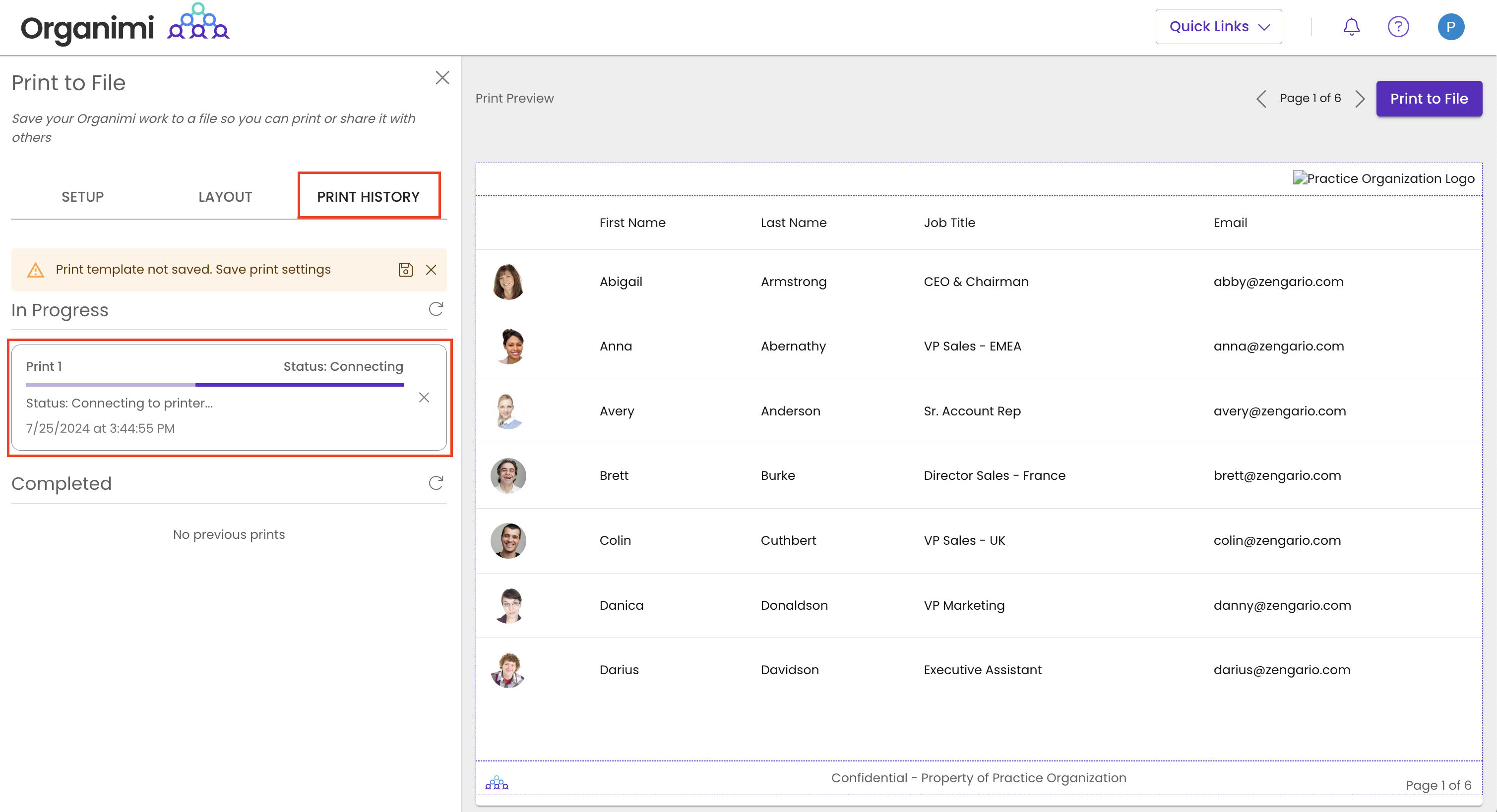The height and width of the screenshot is (812, 1497).
Task: Click darius@zengario.com email
Action: point(1281,670)
